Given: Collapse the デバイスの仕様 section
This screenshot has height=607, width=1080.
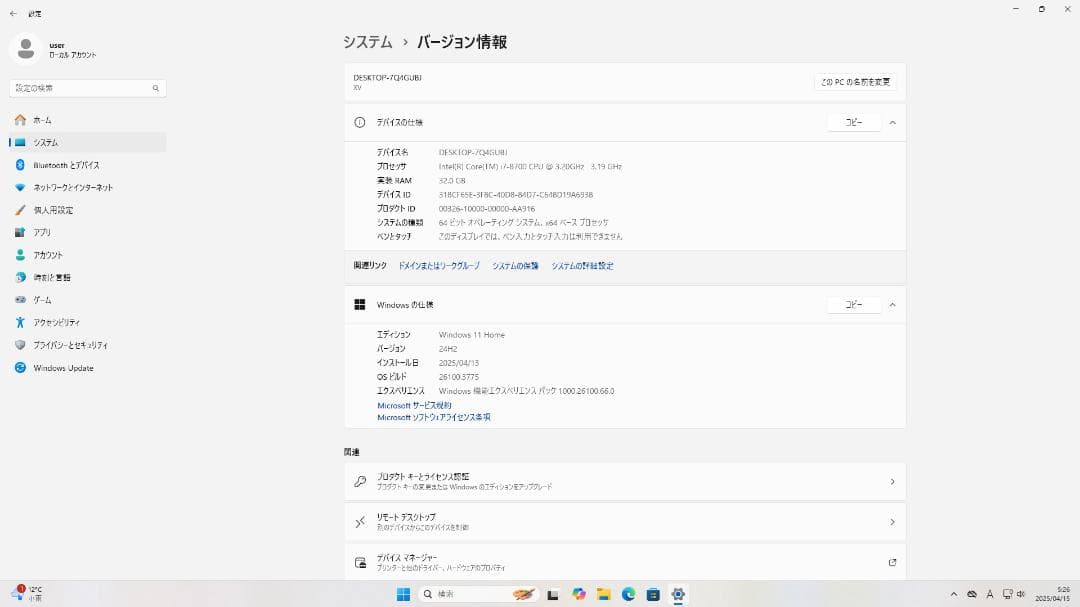Looking at the screenshot, I should [x=891, y=122].
